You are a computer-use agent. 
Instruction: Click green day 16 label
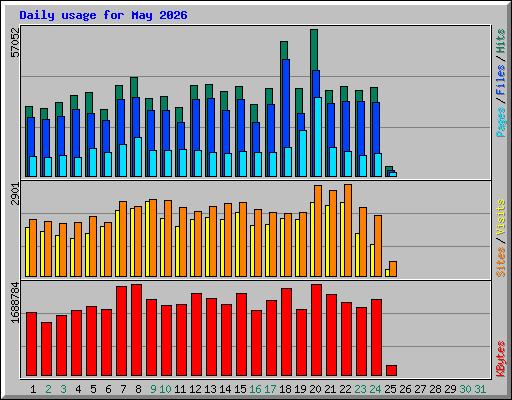click(255, 389)
